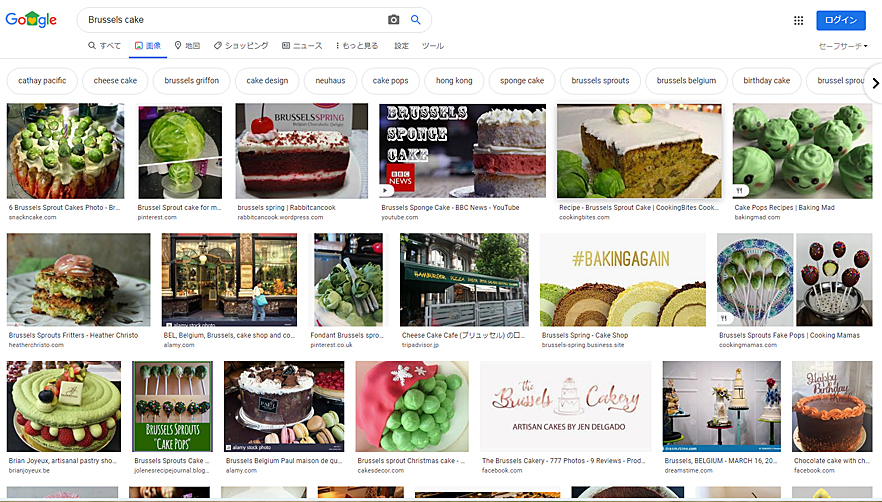Open the ツール options

(432, 46)
